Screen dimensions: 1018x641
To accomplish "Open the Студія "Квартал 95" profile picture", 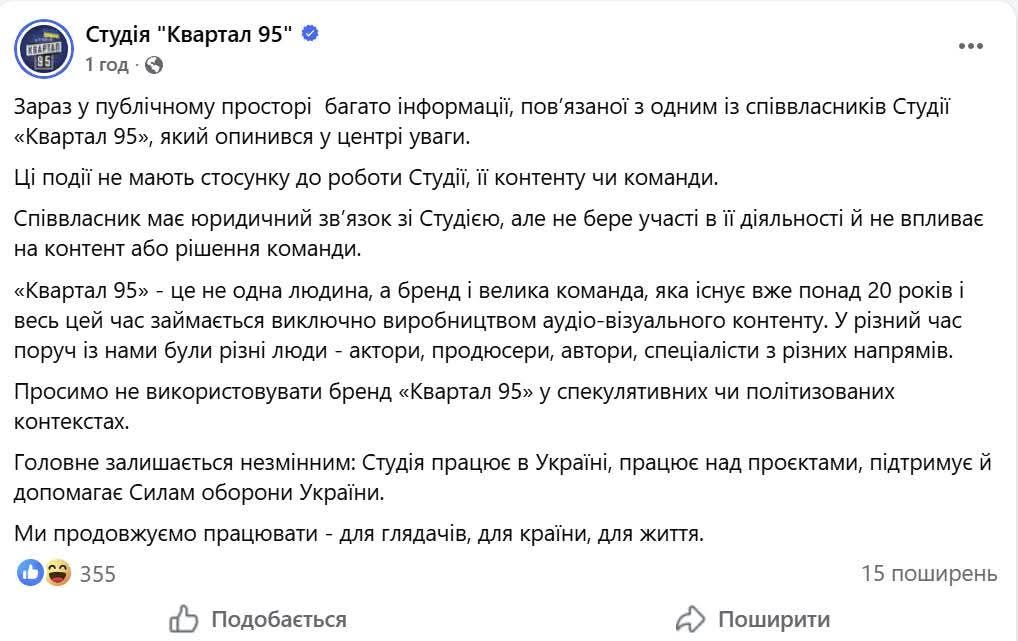I will (44, 49).
